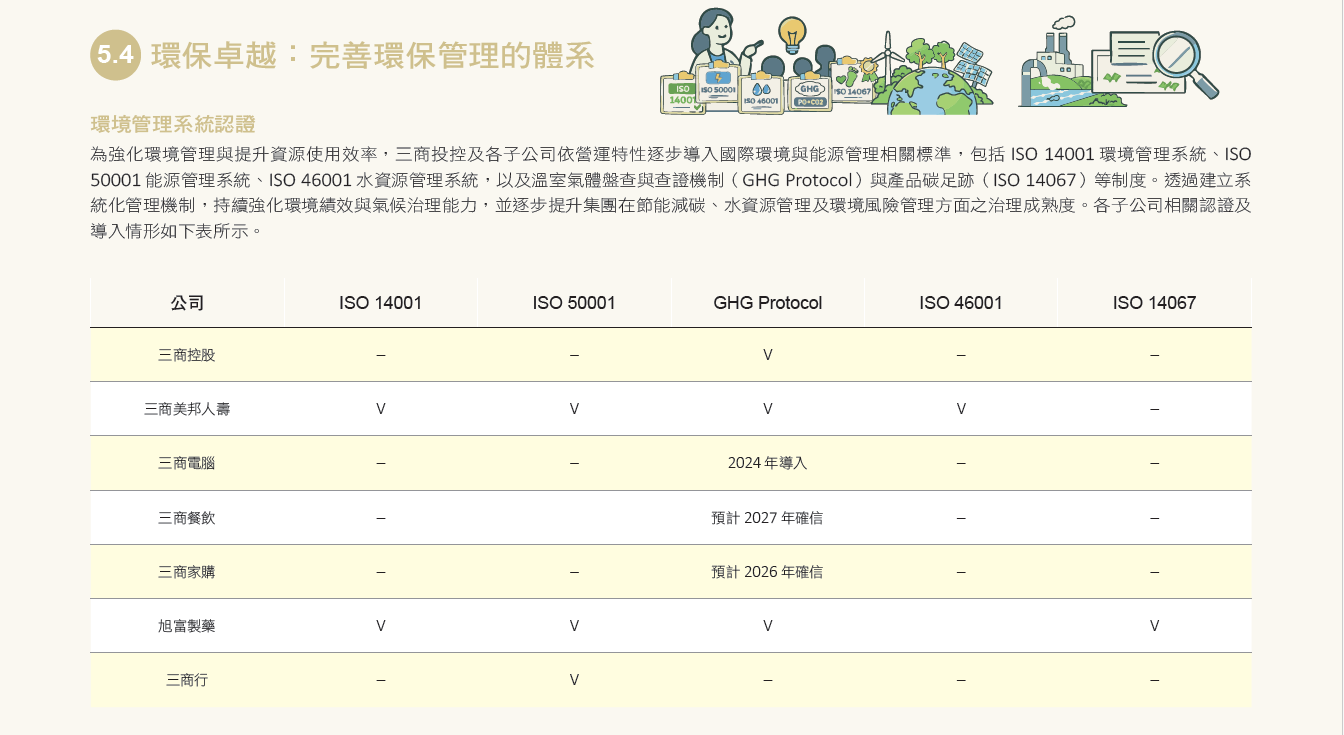Click the 預計 2027 年確信 cell
Viewport: 1344px width, 735px height.
[x=768, y=518]
